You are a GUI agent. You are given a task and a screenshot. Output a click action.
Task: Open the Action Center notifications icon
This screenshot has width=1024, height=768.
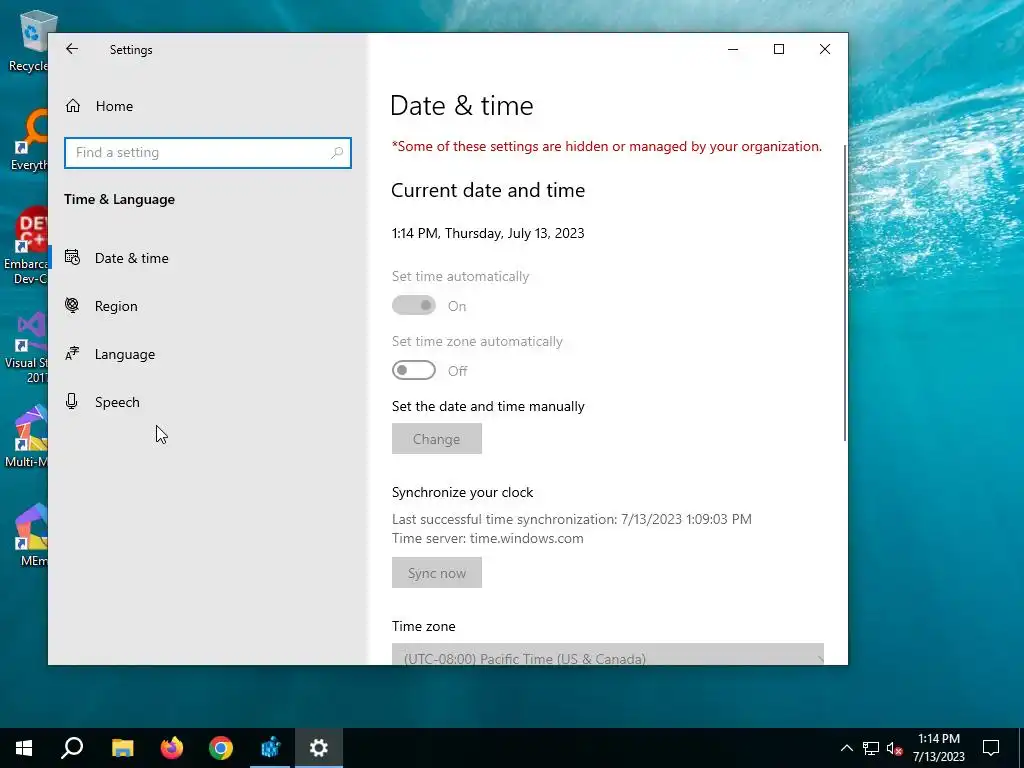tap(991, 748)
